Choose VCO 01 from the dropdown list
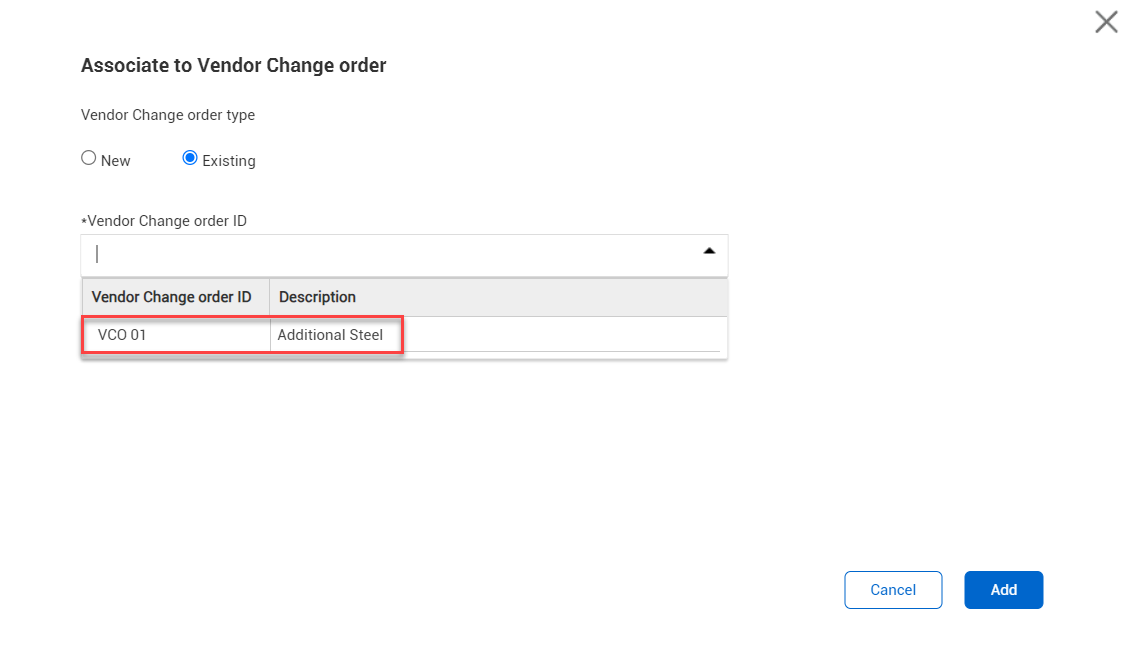 tap(122, 335)
